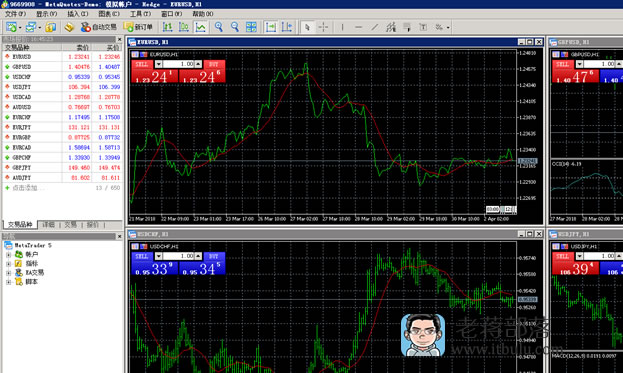
Task: Click BUY button on EURUSD chart
Action: (x=214, y=64)
